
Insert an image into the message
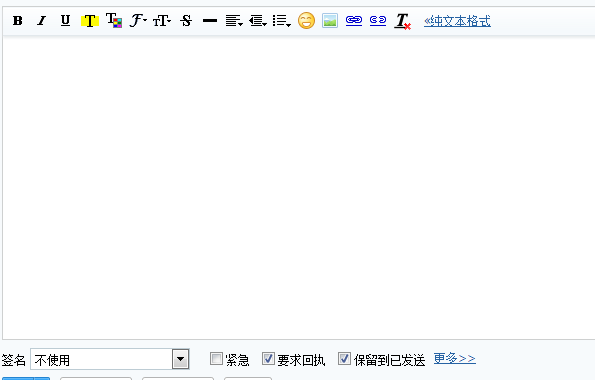(330, 20)
